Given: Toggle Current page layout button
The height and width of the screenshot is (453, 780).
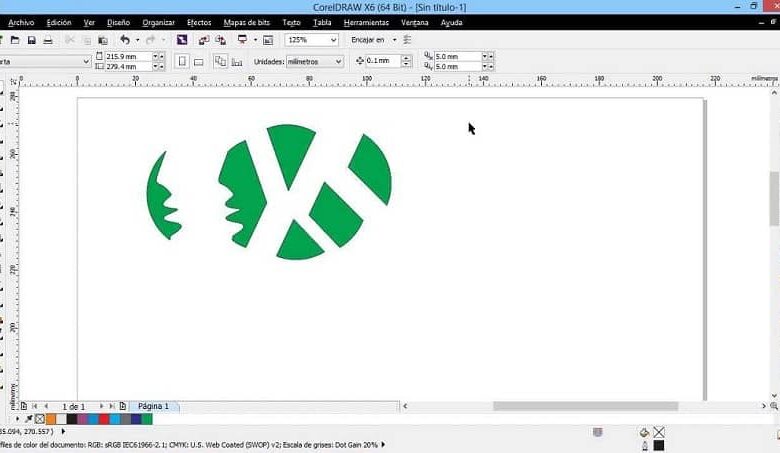Looking at the screenshot, I should 237,62.
